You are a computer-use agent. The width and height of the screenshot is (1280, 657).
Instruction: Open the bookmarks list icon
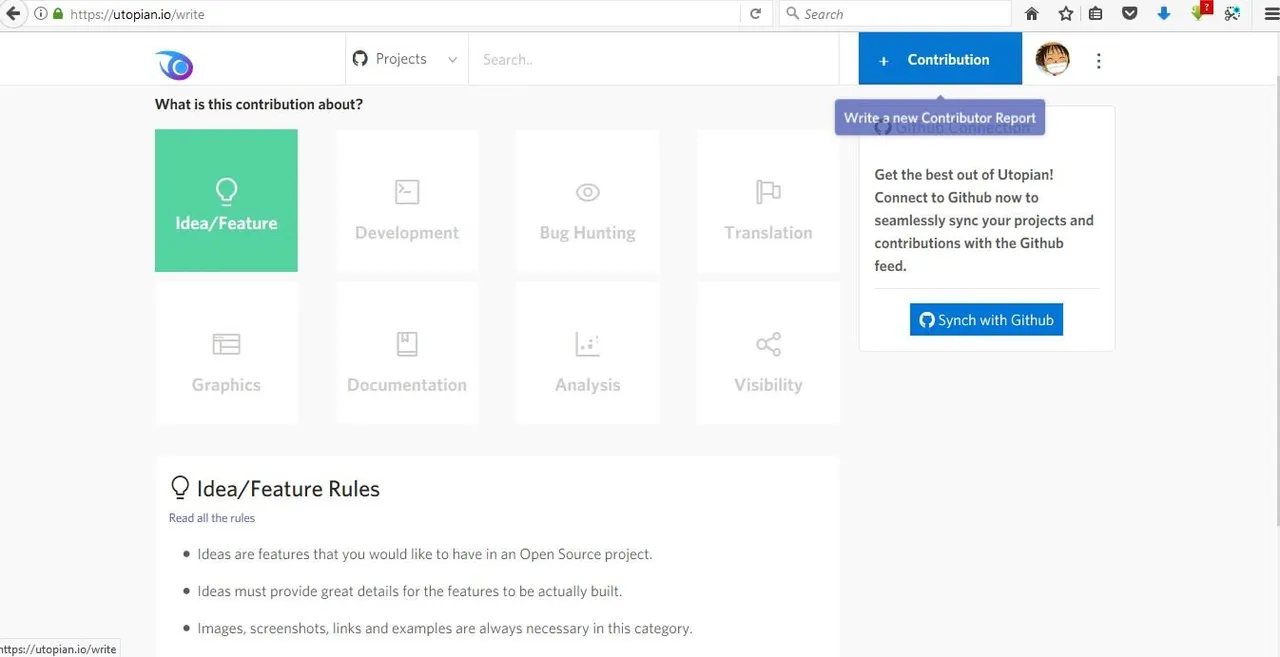tap(1096, 14)
